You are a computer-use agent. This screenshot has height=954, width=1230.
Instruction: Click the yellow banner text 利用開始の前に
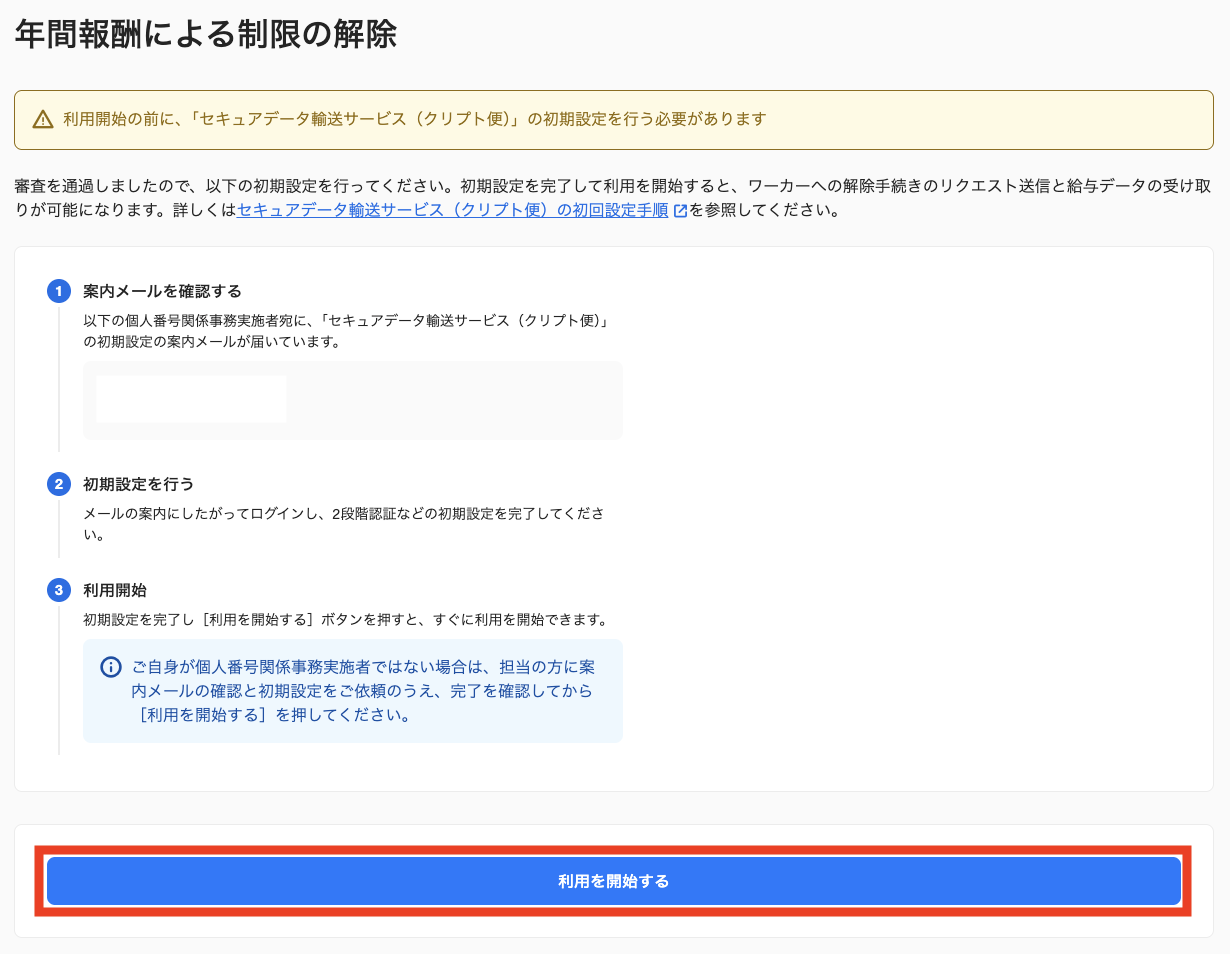(x=414, y=119)
